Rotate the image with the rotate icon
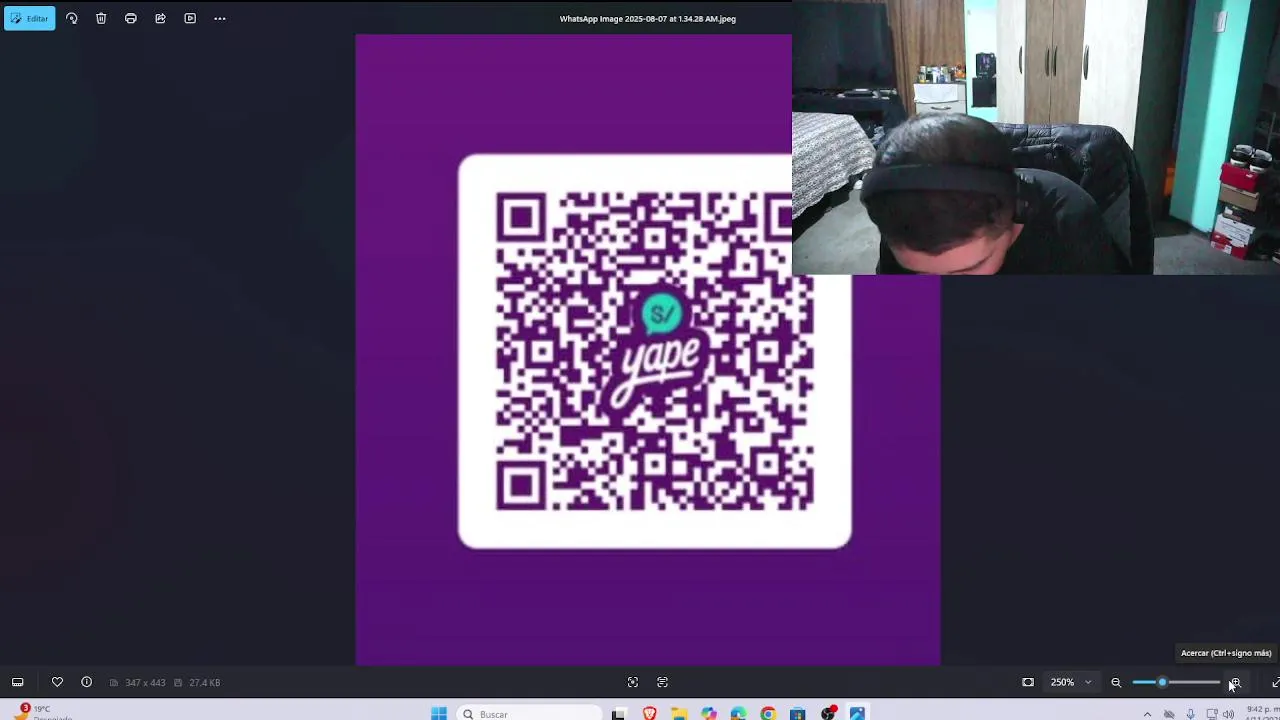Viewport: 1280px width, 720px height. 72,18
